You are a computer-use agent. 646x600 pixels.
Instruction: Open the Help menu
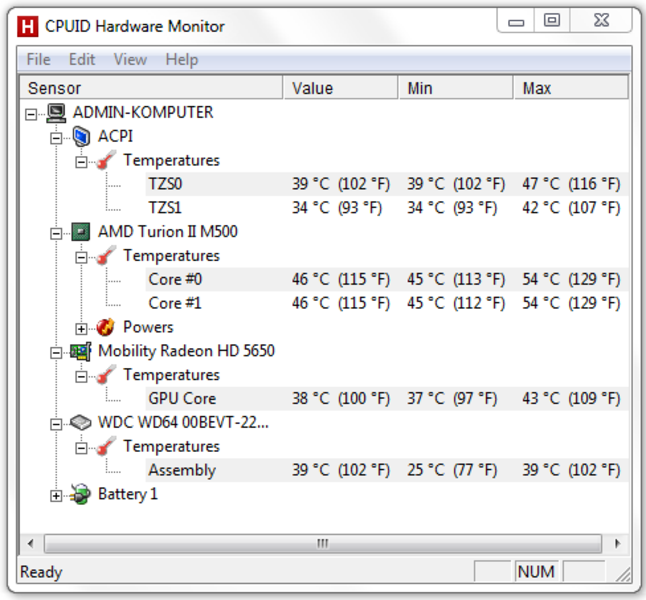click(182, 60)
